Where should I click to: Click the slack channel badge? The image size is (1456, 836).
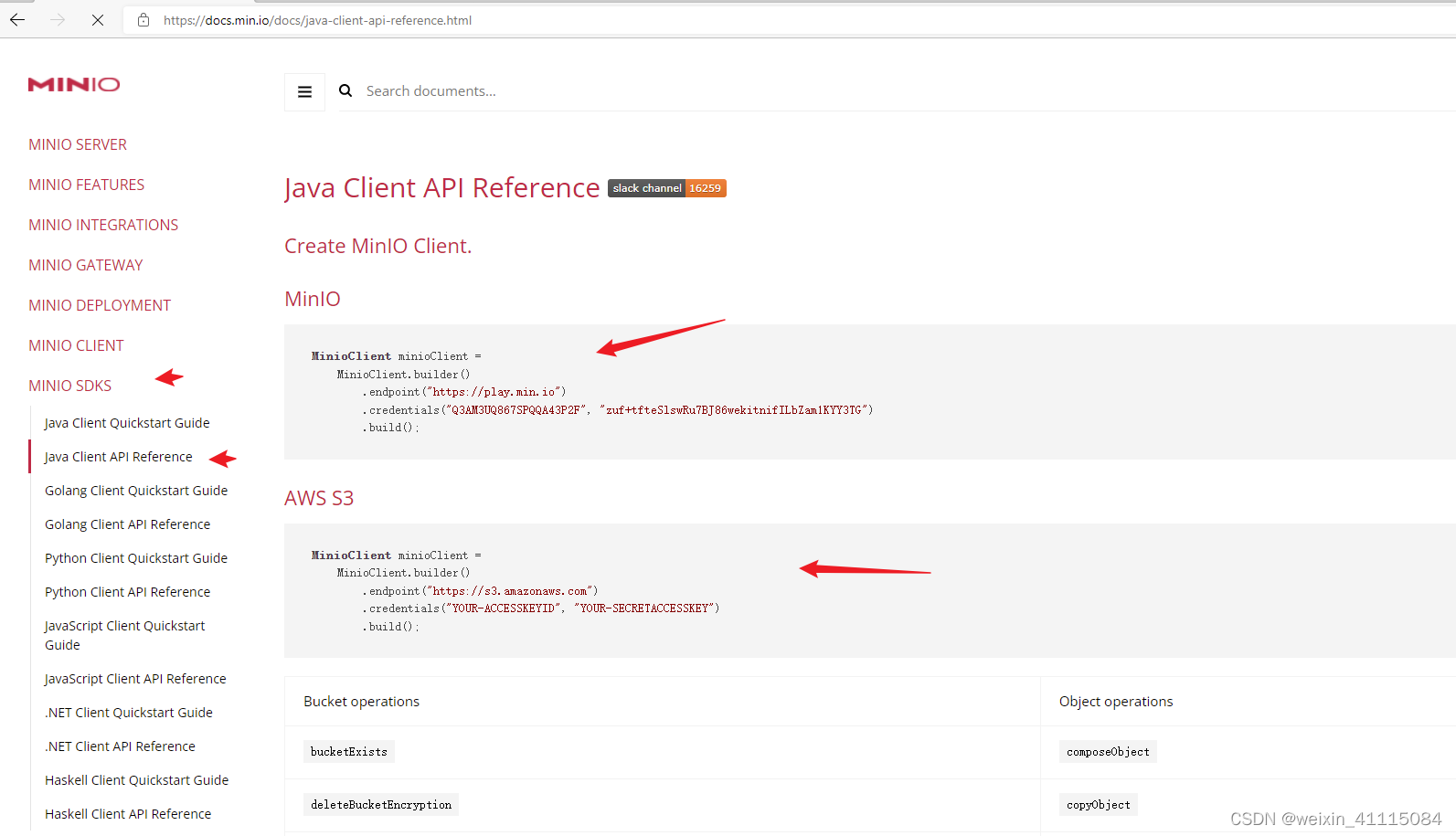pos(667,188)
